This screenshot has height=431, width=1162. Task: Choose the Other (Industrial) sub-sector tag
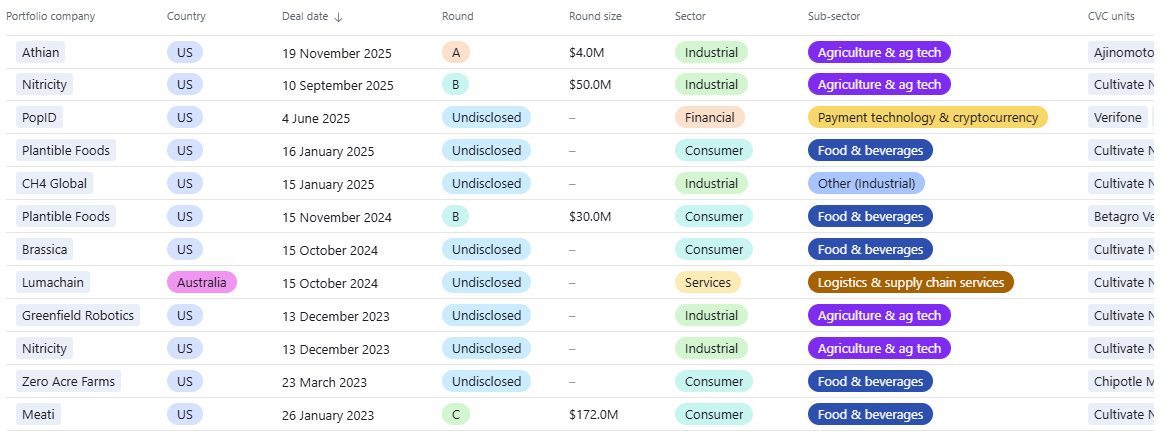[866, 184]
